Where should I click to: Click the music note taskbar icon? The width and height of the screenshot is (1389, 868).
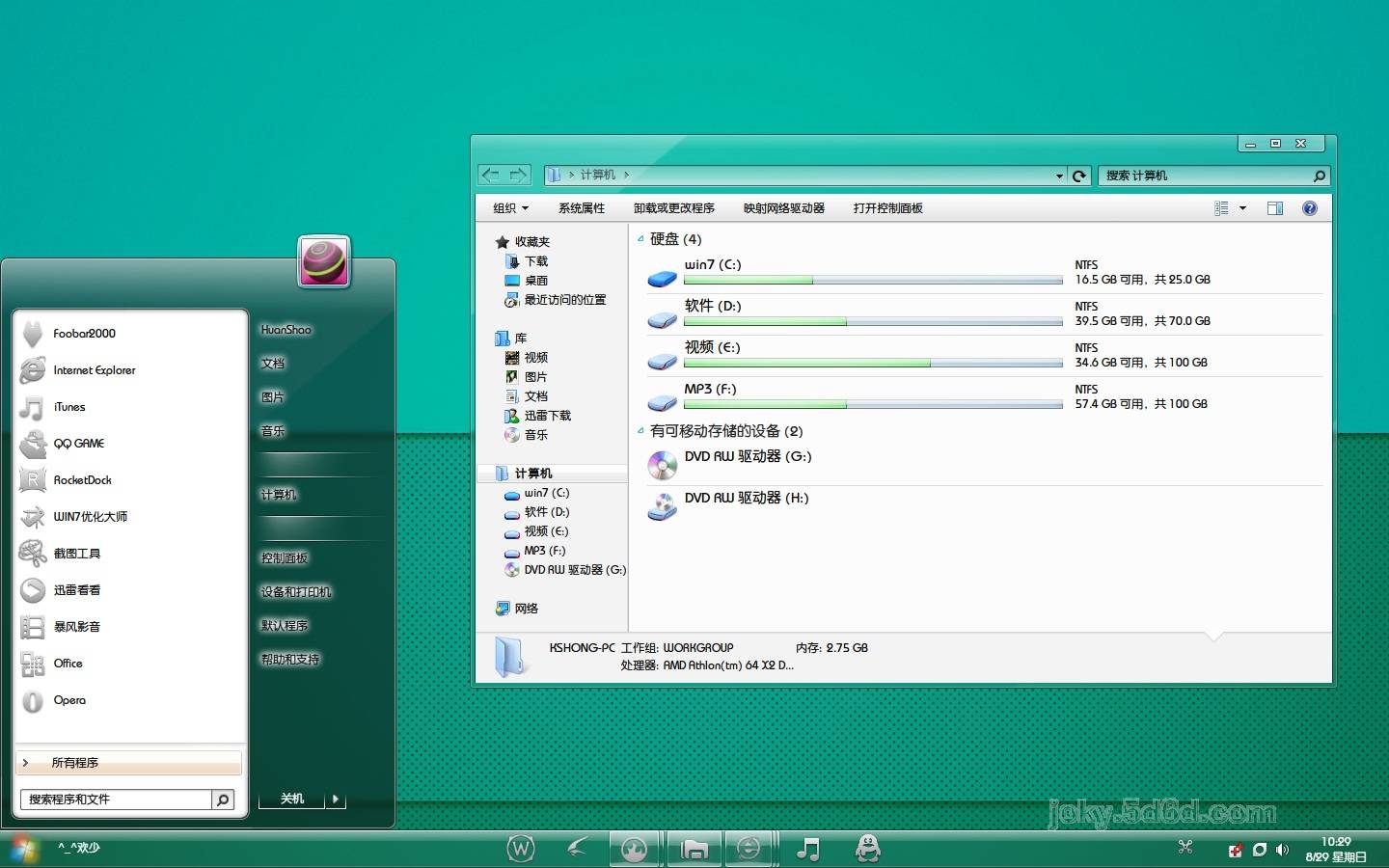(x=808, y=849)
